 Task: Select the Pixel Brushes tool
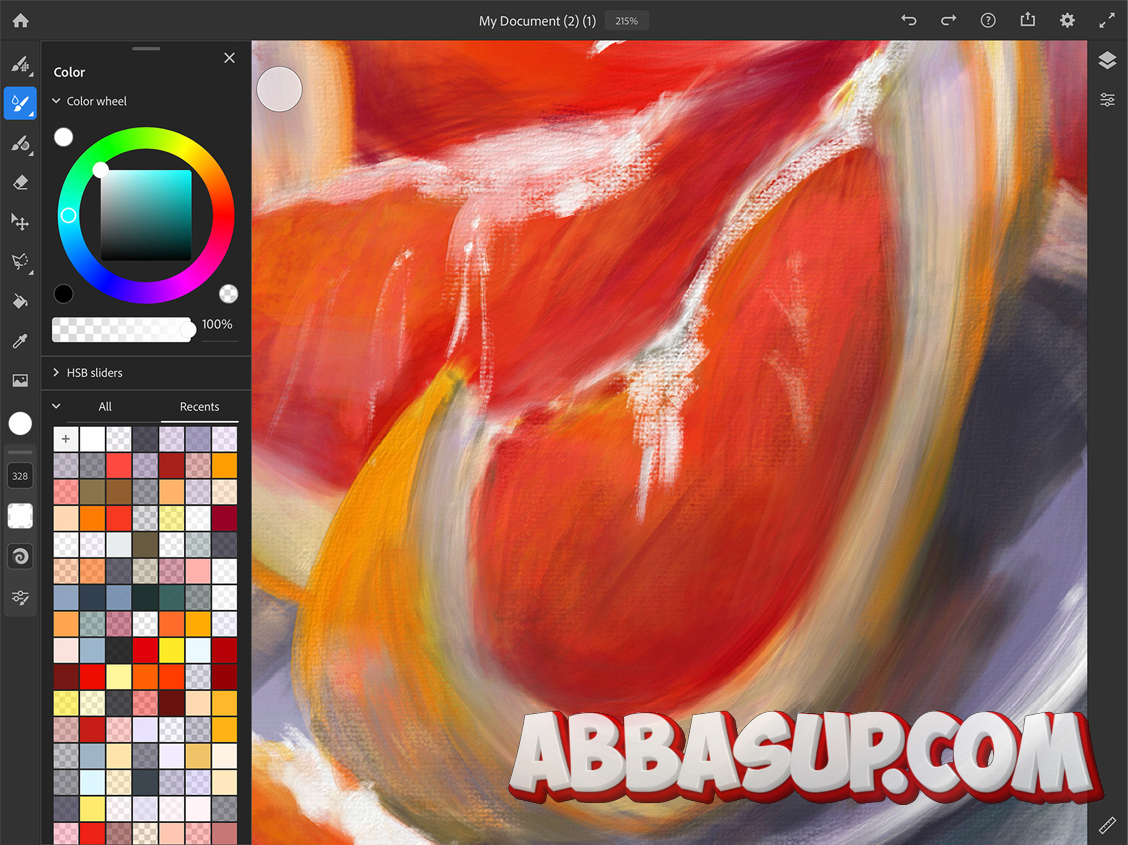coord(20,63)
